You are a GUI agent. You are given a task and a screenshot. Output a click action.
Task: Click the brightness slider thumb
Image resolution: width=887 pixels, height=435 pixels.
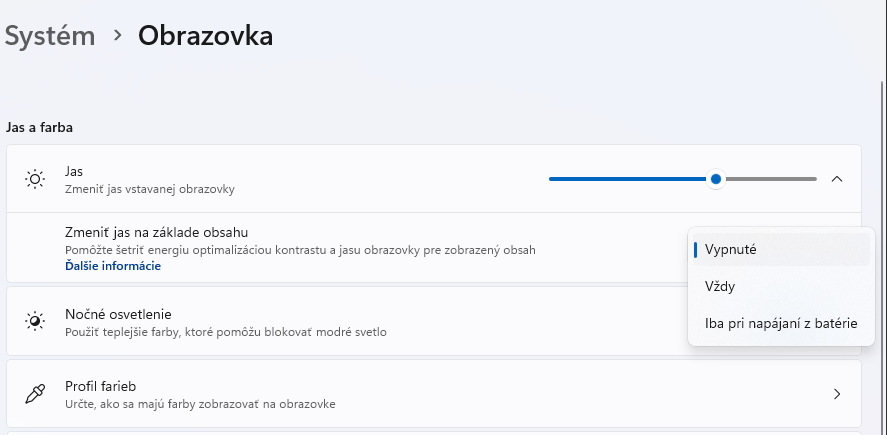716,179
